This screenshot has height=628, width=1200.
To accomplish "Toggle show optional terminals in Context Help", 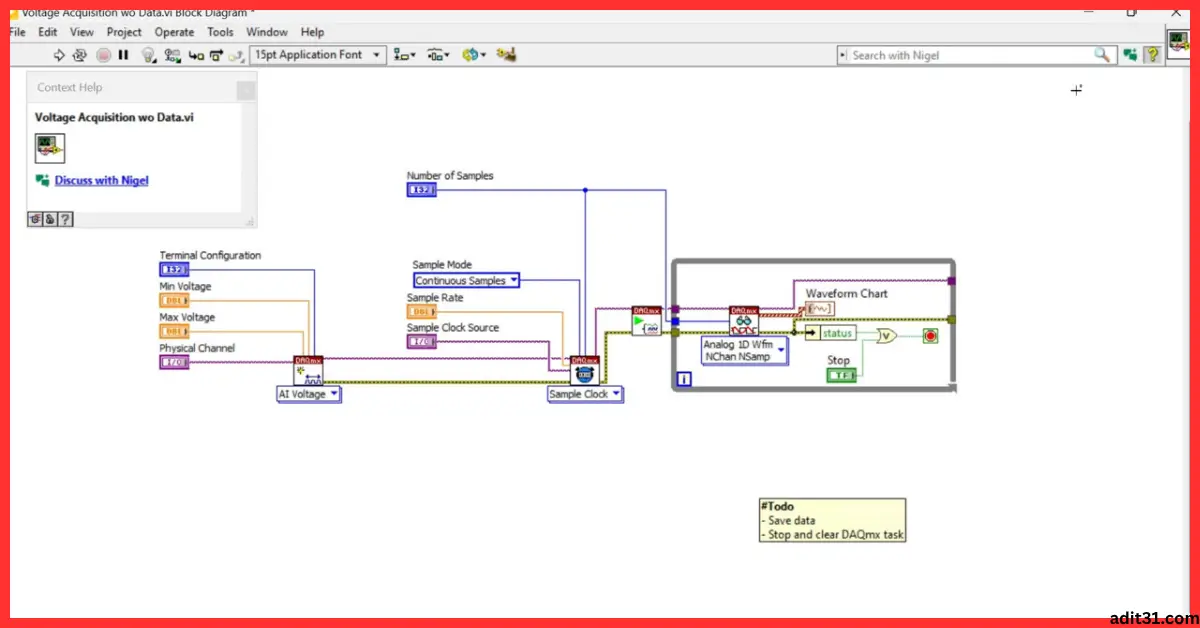I will [x=34, y=219].
